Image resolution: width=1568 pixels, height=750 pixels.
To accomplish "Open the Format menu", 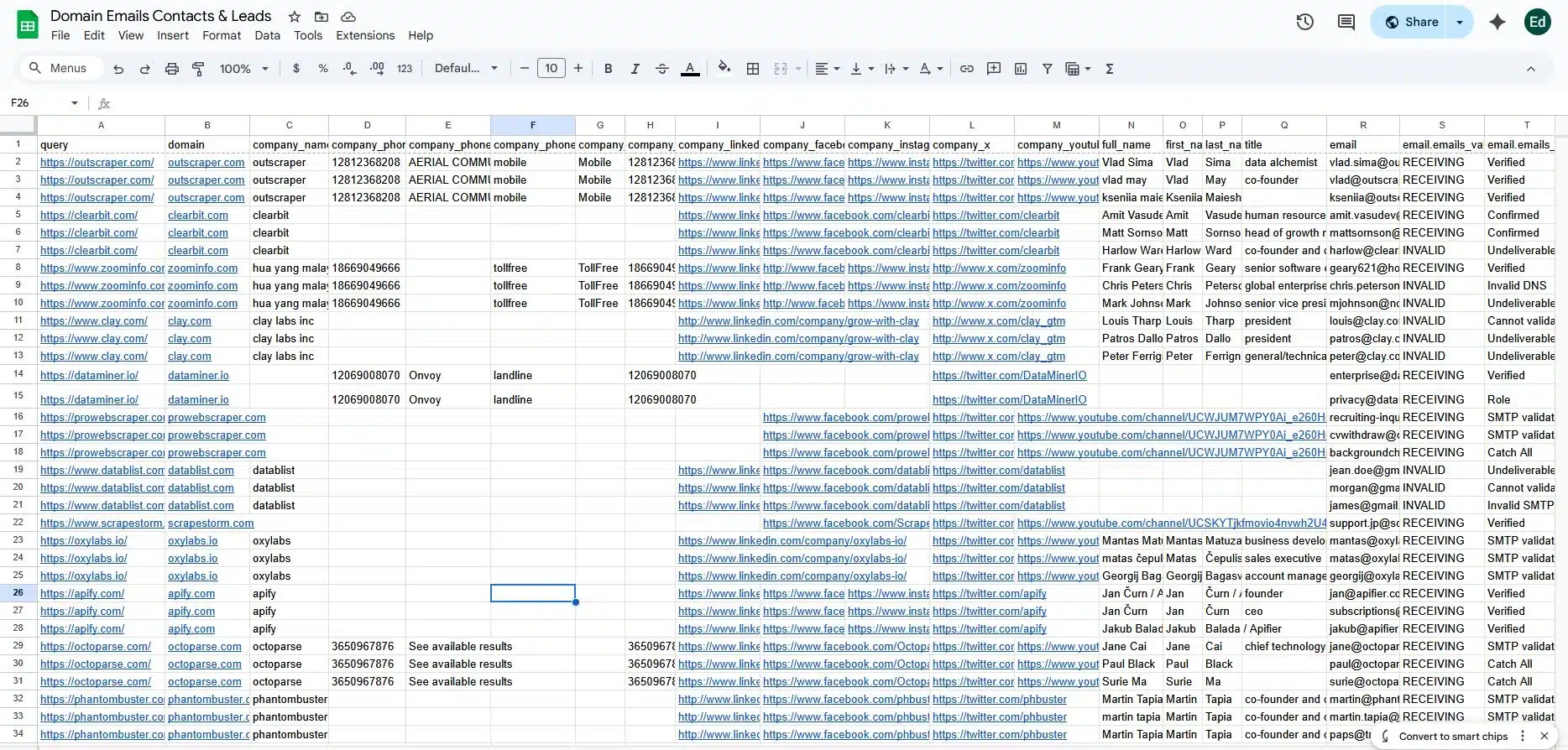I will click(222, 35).
